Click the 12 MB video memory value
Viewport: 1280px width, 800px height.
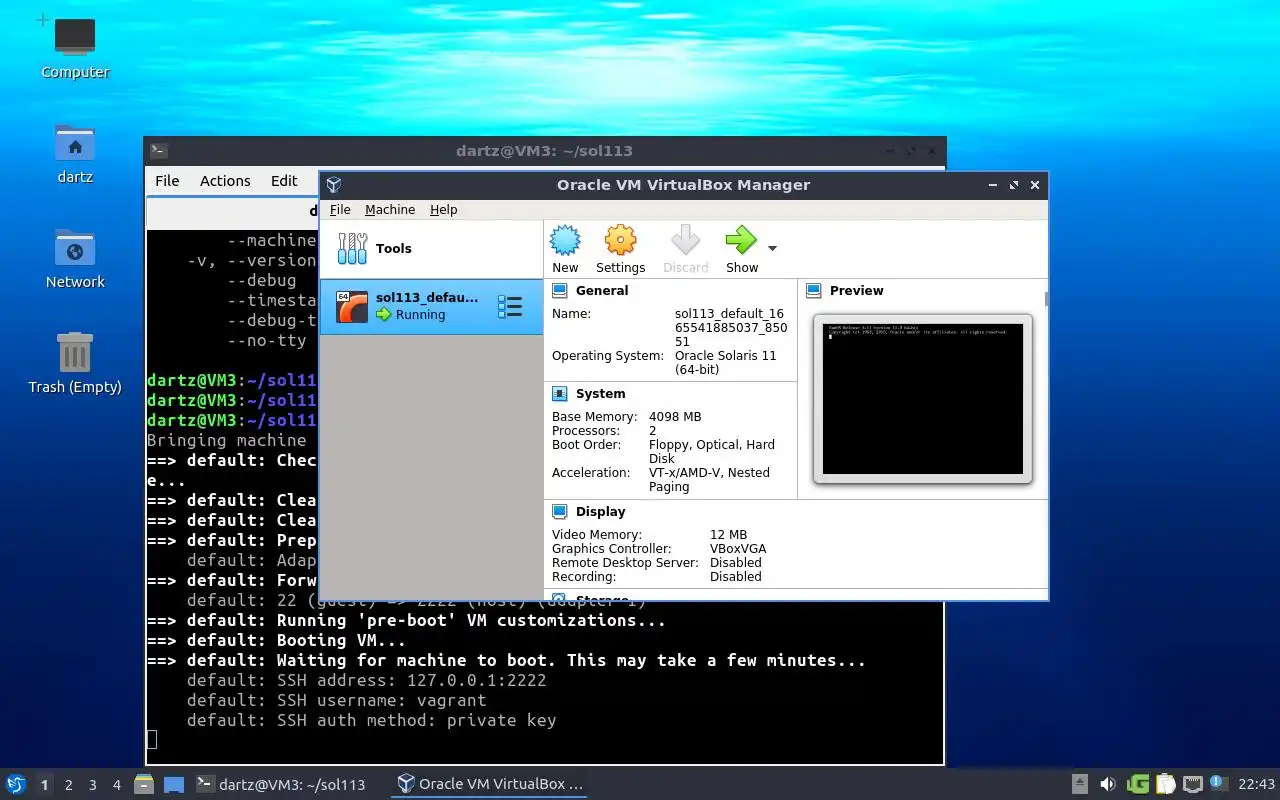728,535
